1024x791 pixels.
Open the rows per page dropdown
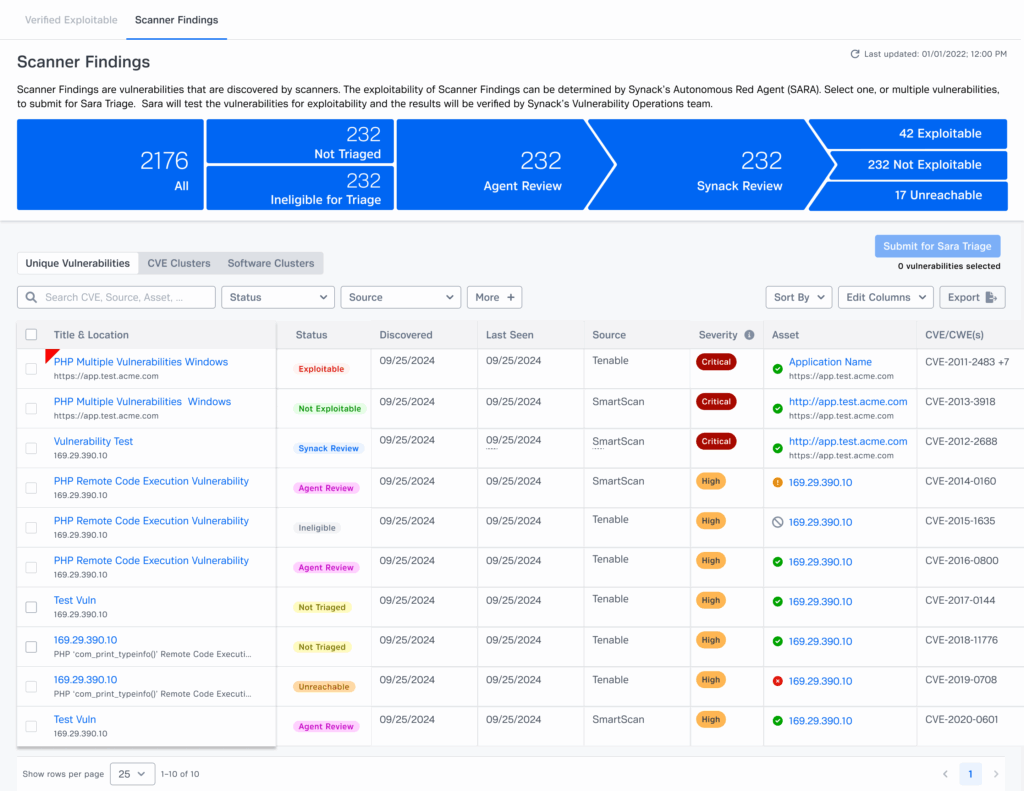click(131, 773)
